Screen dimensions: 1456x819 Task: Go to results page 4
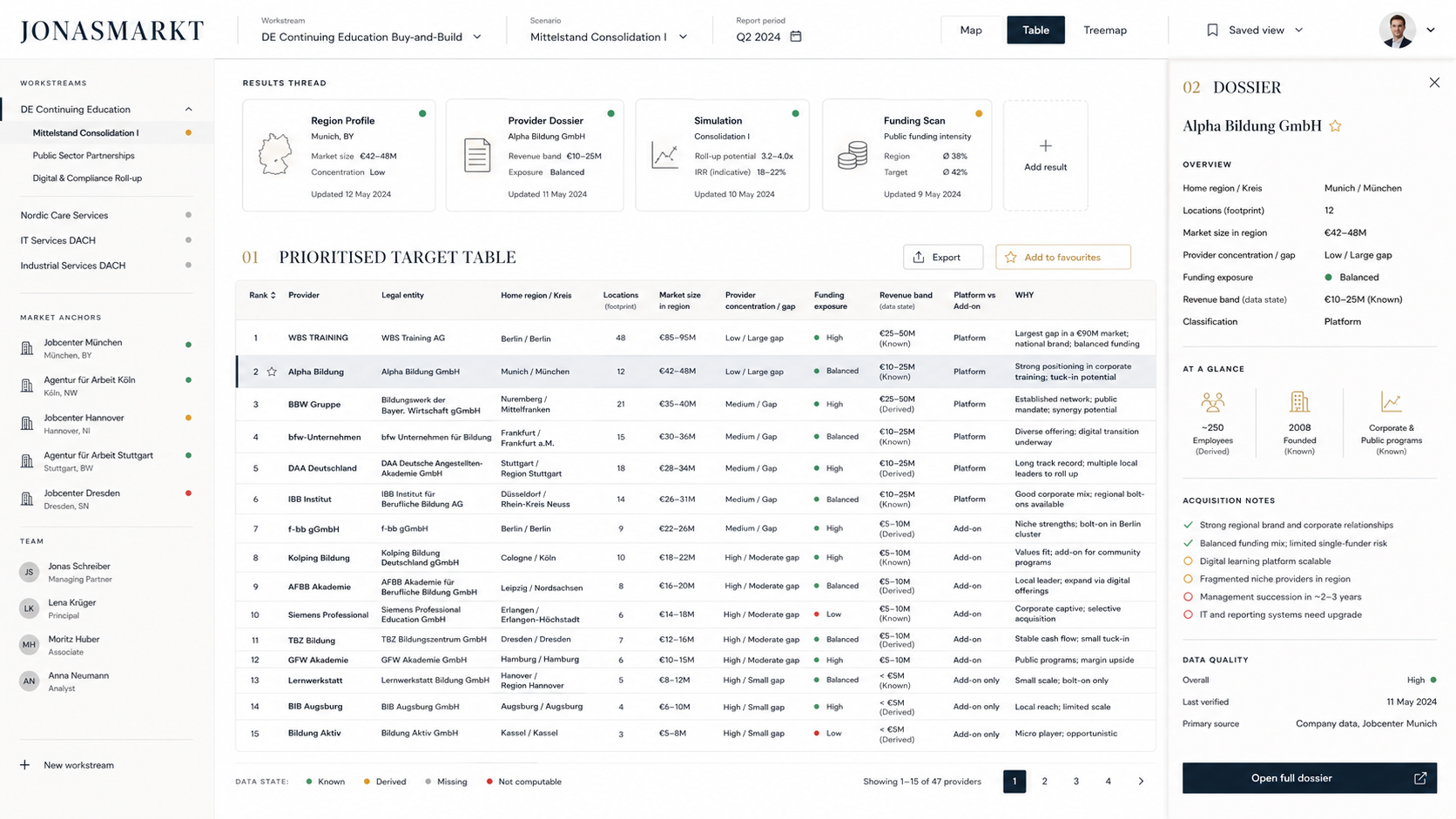coord(1108,782)
